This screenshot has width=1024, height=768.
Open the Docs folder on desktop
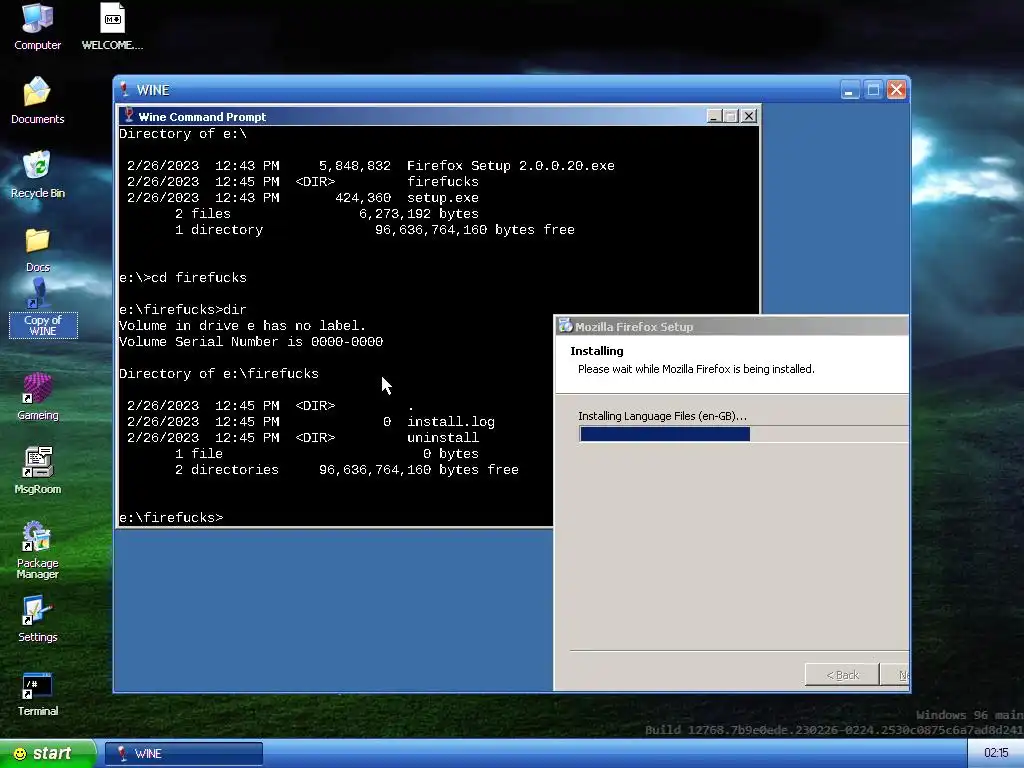37,249
